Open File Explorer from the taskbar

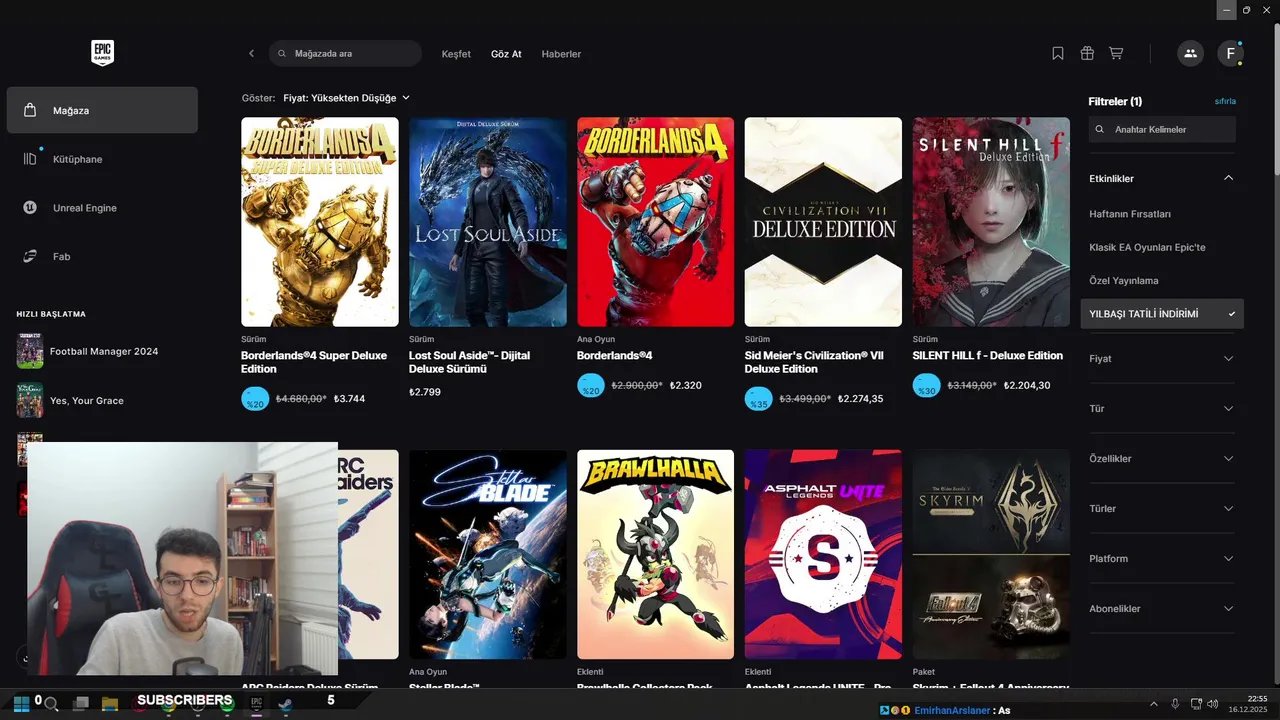pos(110,703)
